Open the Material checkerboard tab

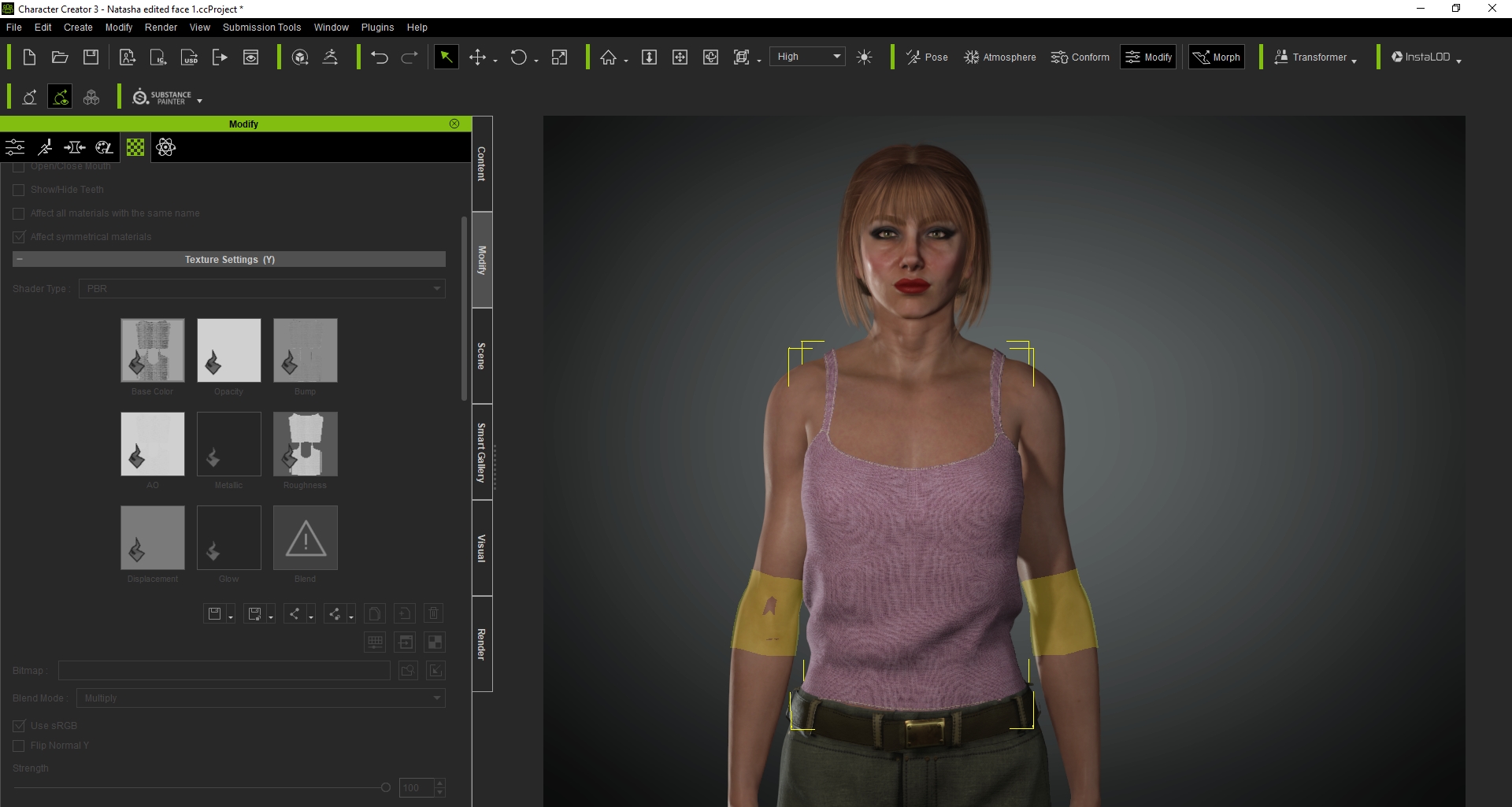pos(135,147)
